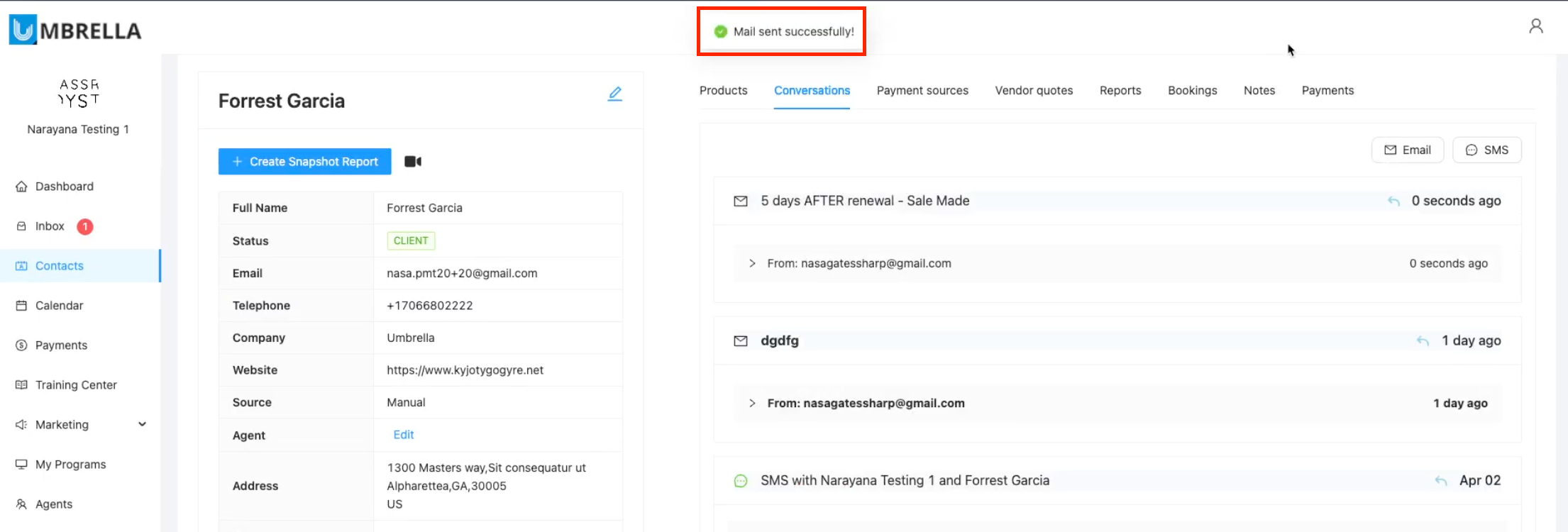Click the video camera icon
This screenshot has width=1568, height=532.
(413, 162)
